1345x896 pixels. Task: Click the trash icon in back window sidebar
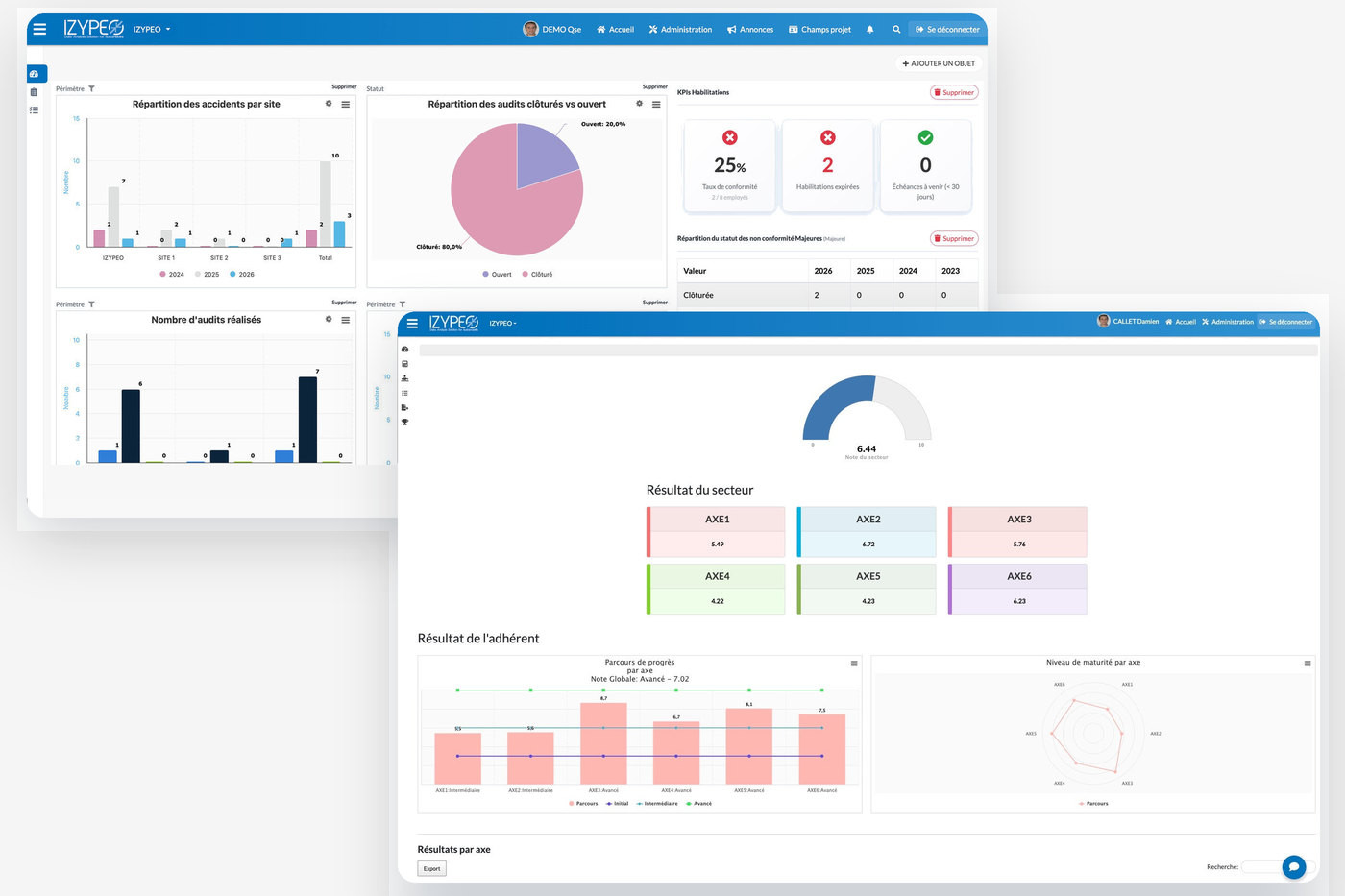35,92
